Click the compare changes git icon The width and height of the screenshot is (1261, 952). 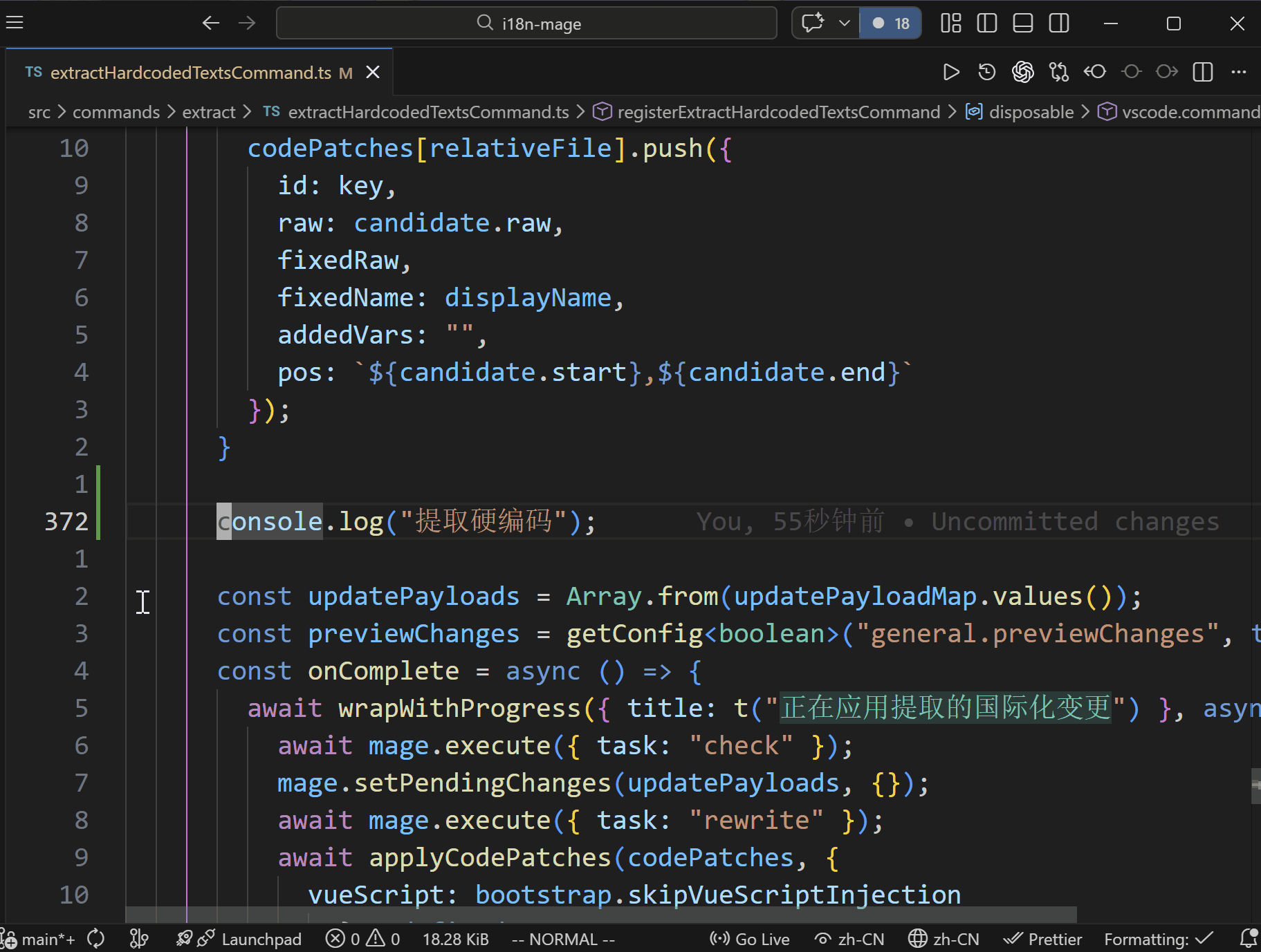tap(1059, 72)
